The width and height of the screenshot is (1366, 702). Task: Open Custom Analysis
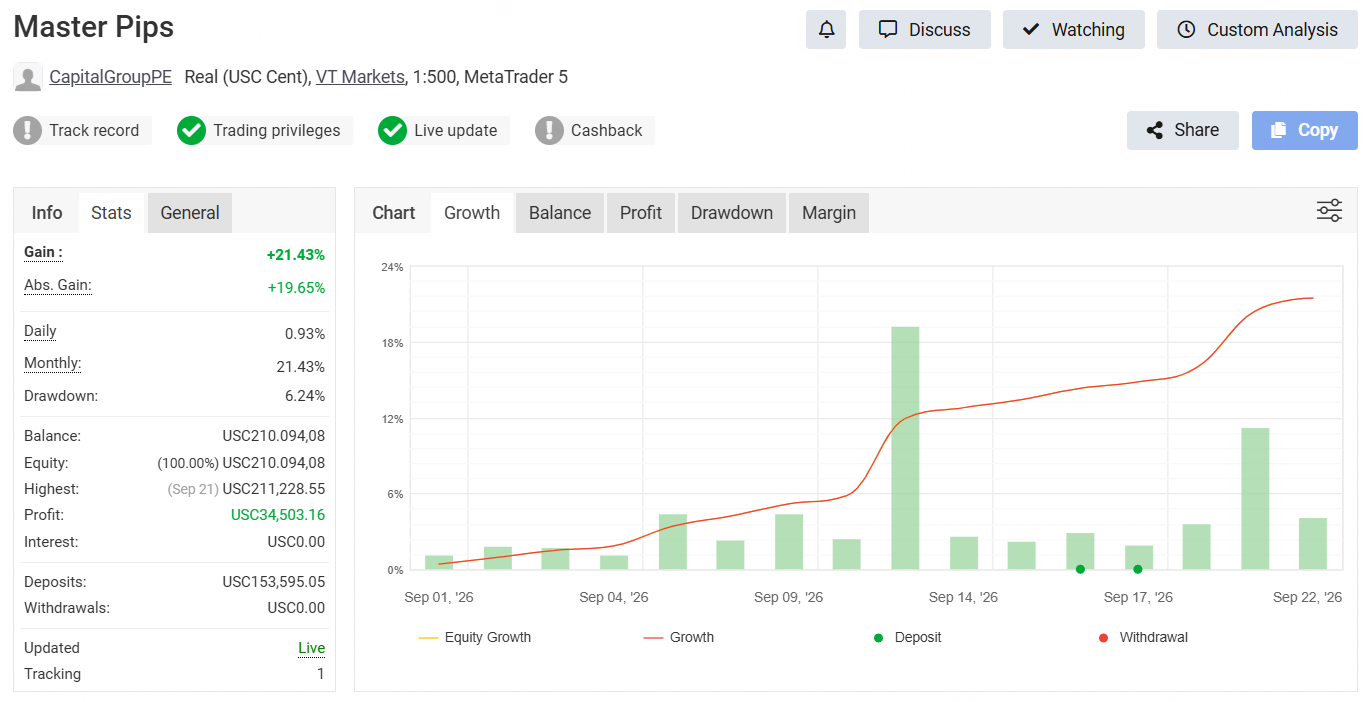click(1257, 30)
